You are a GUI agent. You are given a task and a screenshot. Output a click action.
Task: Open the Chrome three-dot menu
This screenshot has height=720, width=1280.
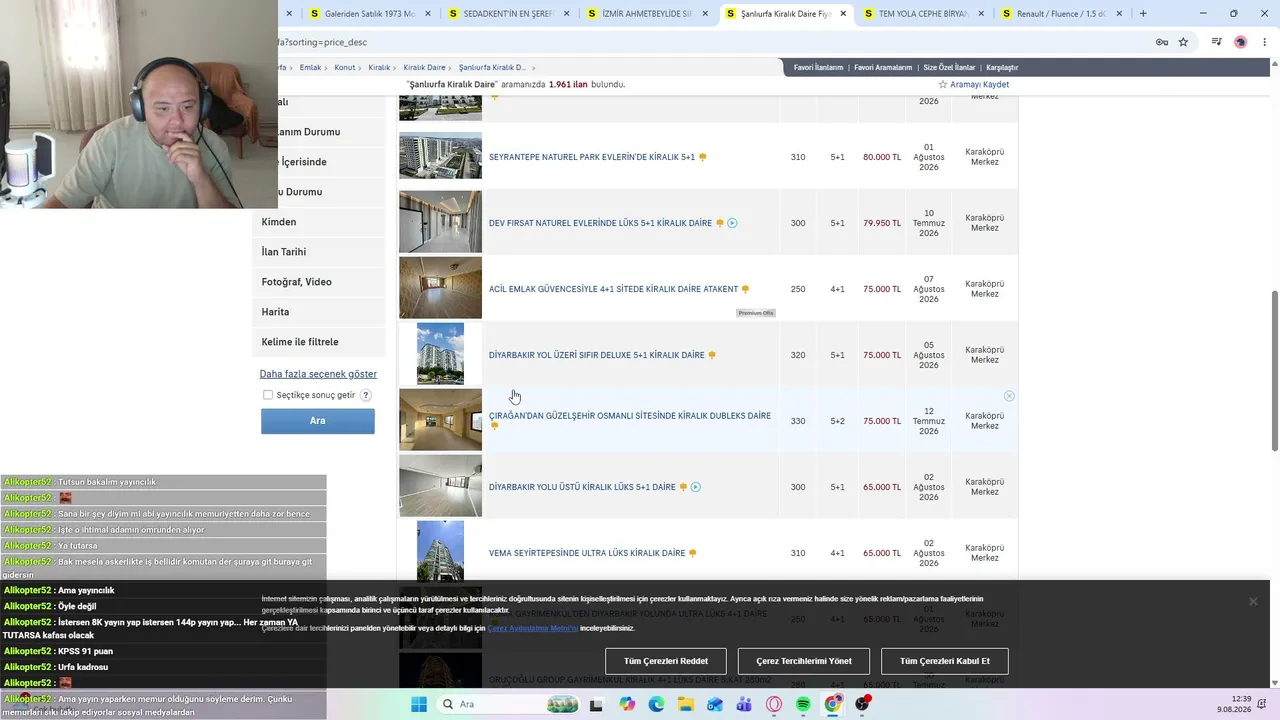[1263, 42]
